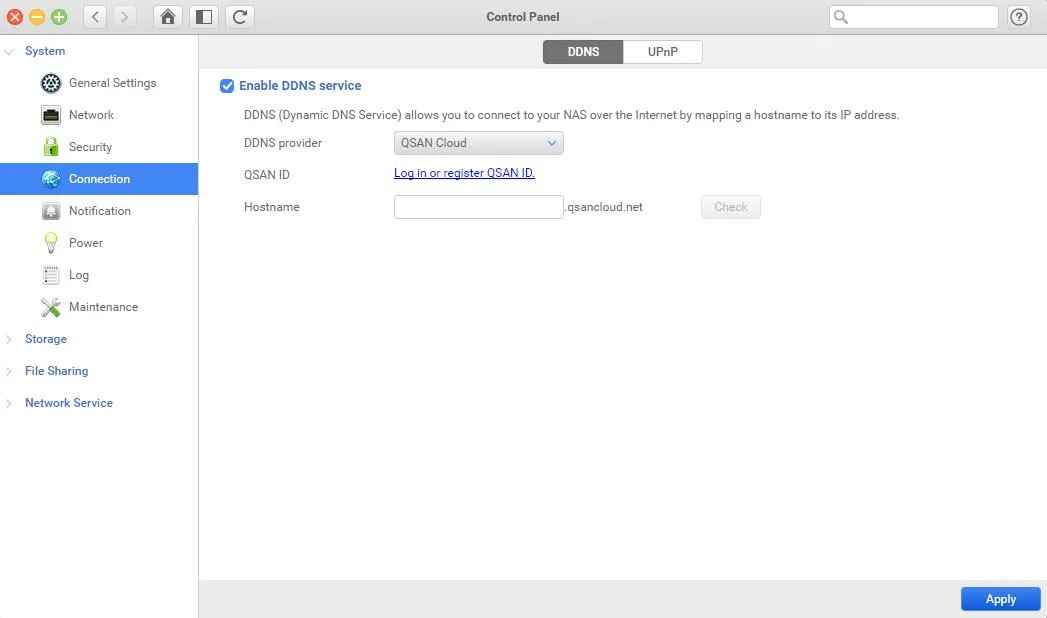Disable the DDNS service checkbox

[227, 85]
